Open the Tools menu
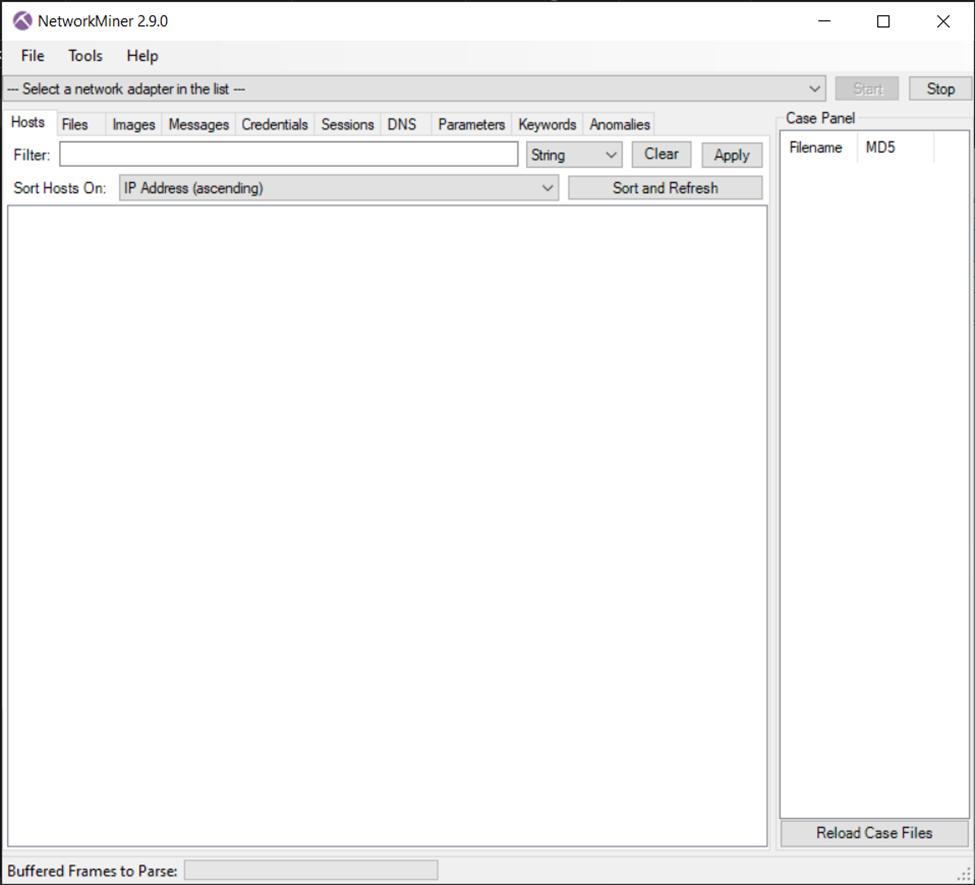This screenshot has width=975, height=885. pyautogui.click(x=85, y=56)
